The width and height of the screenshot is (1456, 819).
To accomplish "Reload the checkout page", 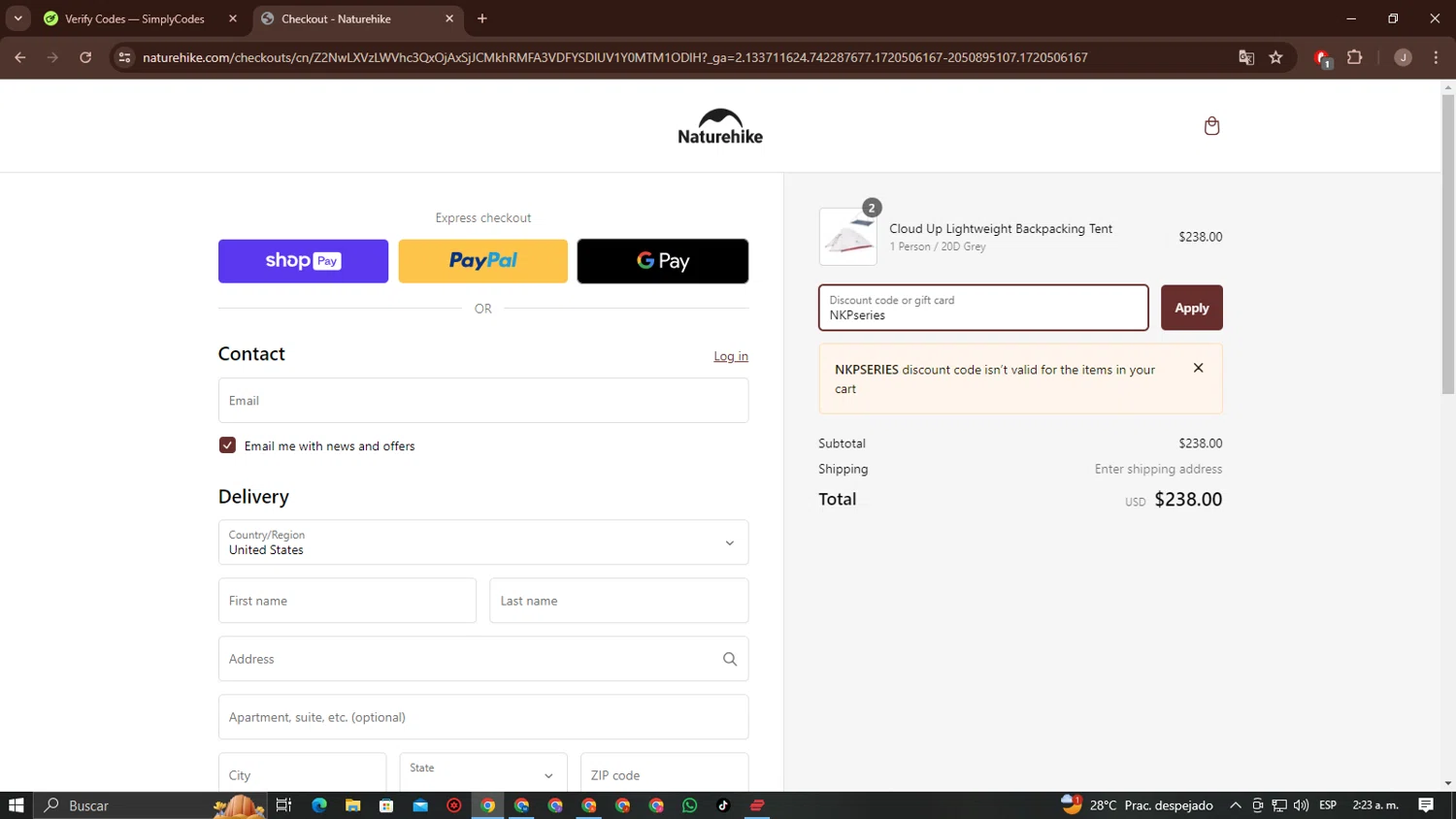I will (x=85, y=57).
